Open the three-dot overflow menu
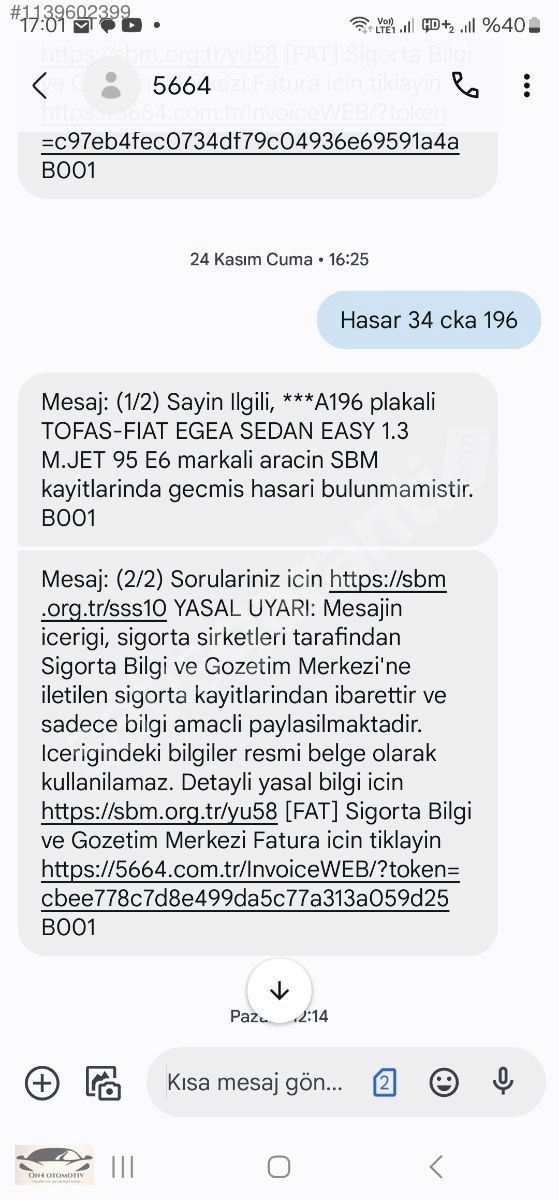Viewport: 559px width, 1200px height. point(526,86)
